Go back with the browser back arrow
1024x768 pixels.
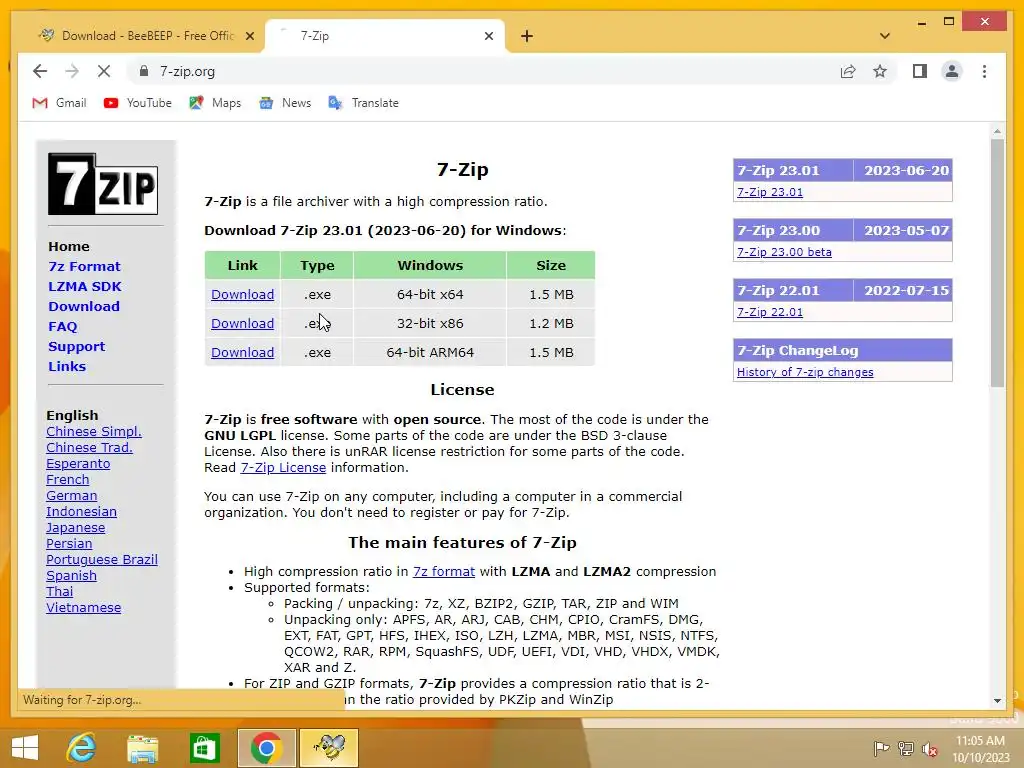[x=40, y=71]
